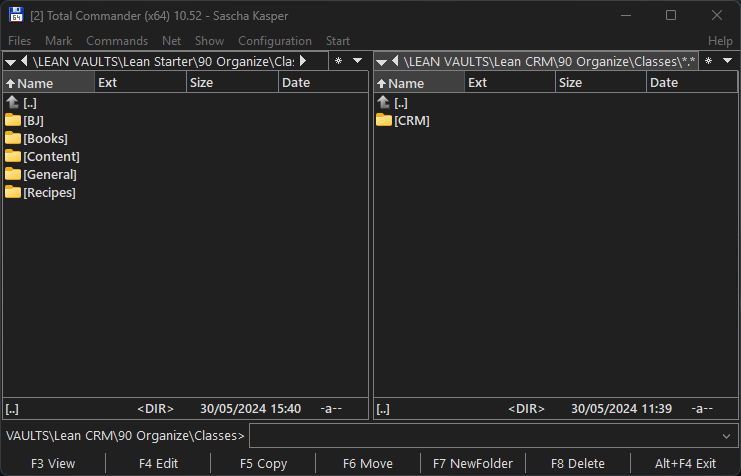
Task: Select the [Books] folder name
Action: click(45, 138)
